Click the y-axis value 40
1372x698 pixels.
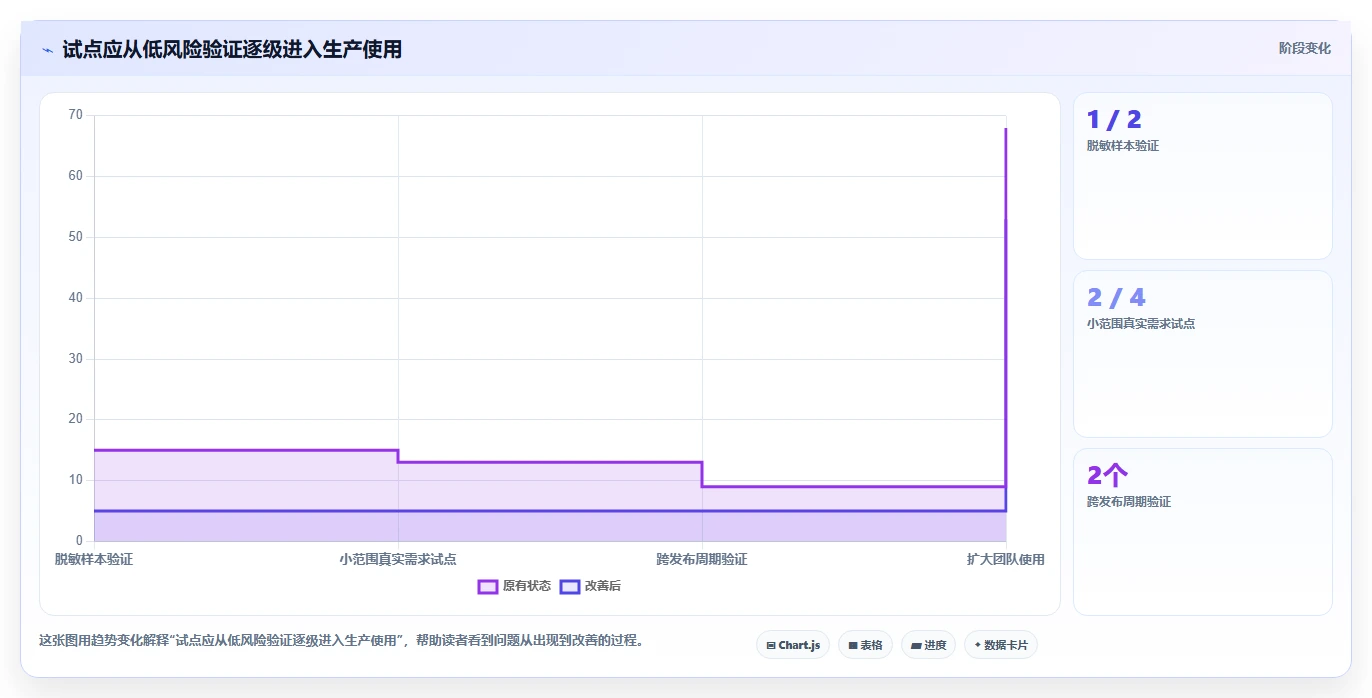tap(76, 298)
